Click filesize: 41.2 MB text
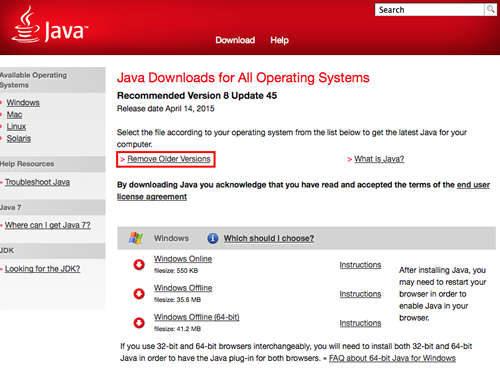This screenshot has height=373, width=500. click(177, 329)
